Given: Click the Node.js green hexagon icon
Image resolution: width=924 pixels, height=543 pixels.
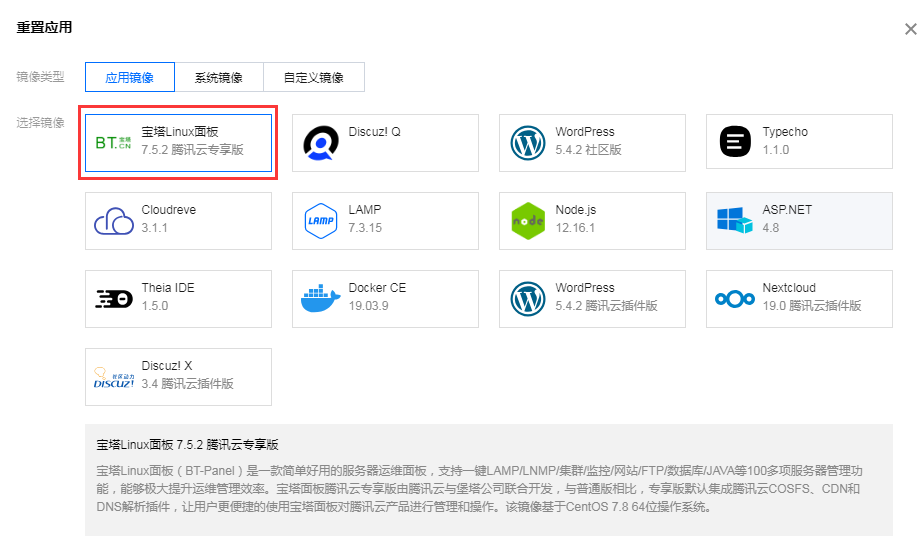Looking at the screenshot, I should coord(527,221).
